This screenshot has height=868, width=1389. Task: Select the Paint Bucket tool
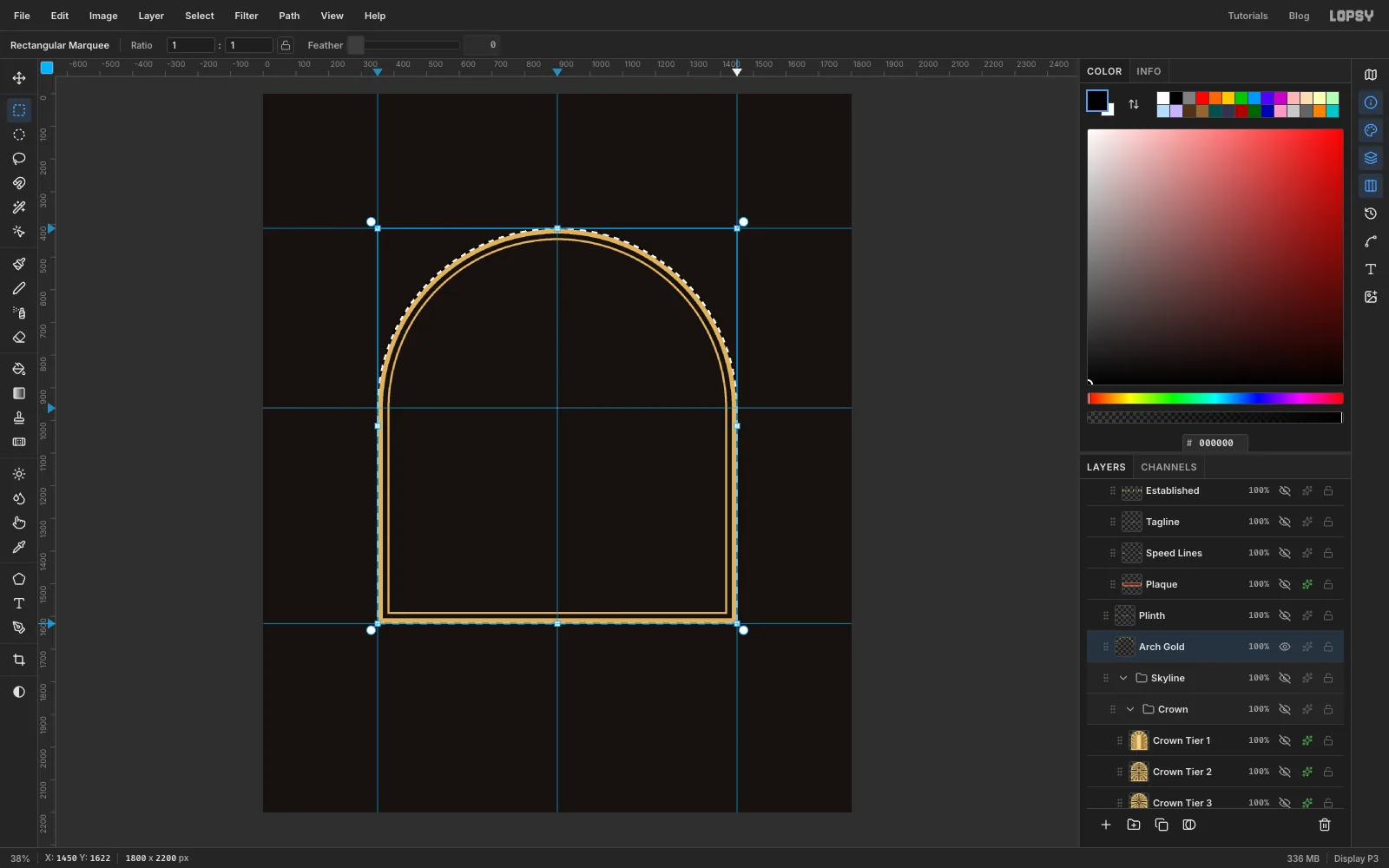point(19,369)
